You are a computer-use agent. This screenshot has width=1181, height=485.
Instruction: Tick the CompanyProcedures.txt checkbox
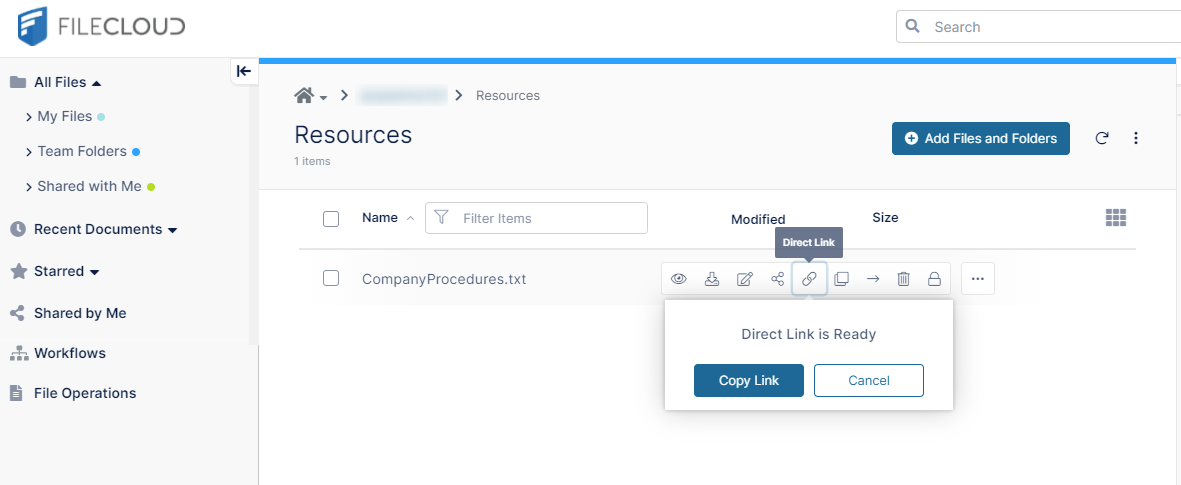click(331, 278)
